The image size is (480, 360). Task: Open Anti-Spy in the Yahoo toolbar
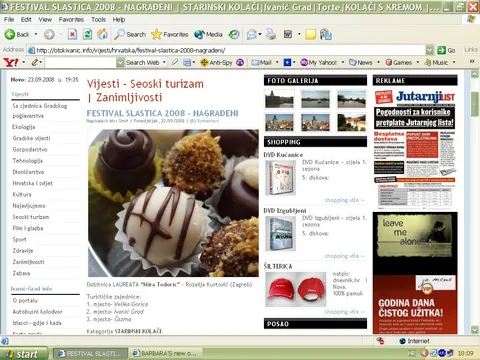216,62
